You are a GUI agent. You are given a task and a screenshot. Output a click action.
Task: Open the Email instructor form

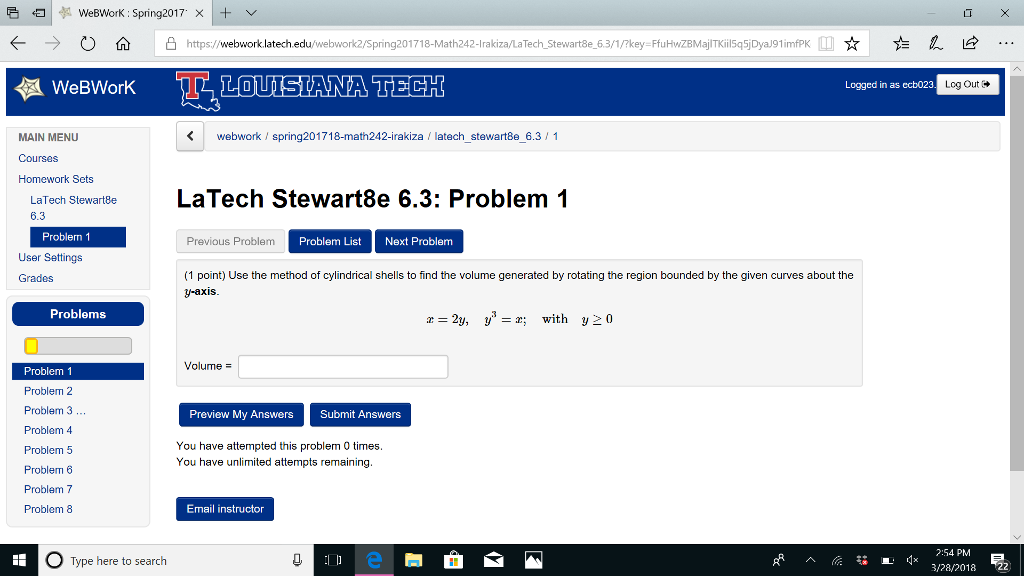tap(224, 508)
